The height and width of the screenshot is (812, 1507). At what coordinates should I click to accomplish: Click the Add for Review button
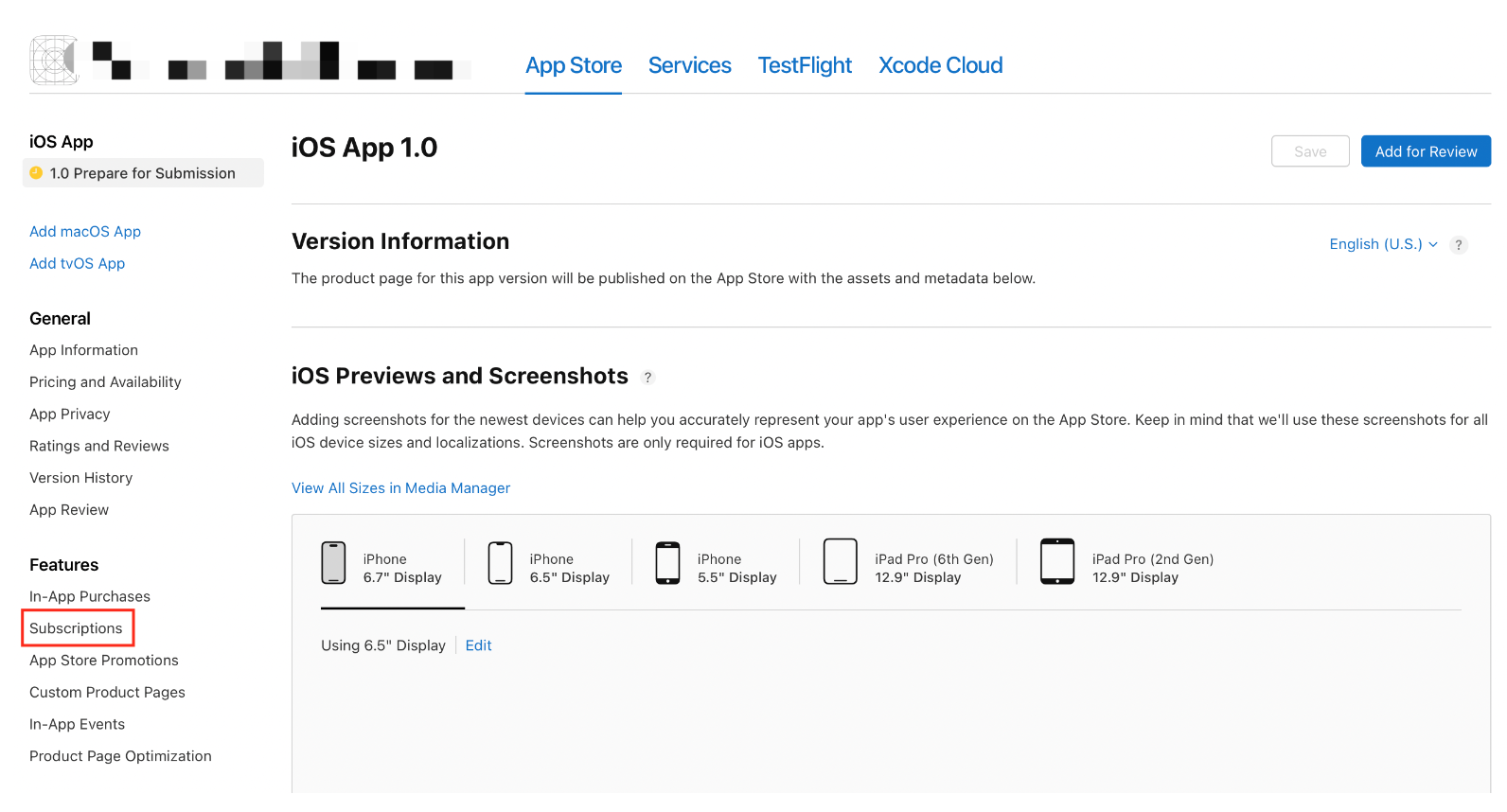[x=1426, y=151]
